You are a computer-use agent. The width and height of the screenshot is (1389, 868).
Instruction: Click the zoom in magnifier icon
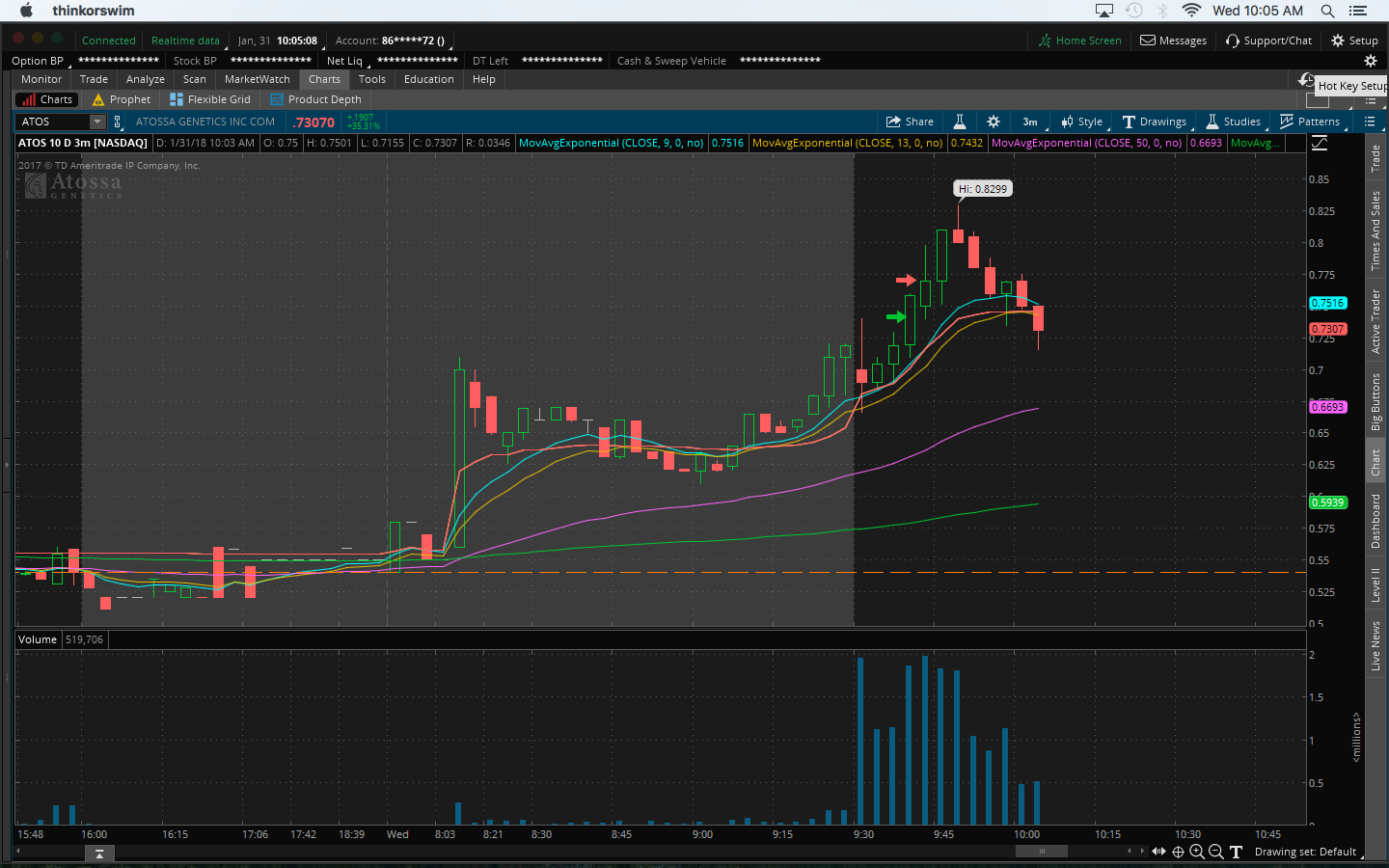pyautogui.click(x=1197, y=852)
